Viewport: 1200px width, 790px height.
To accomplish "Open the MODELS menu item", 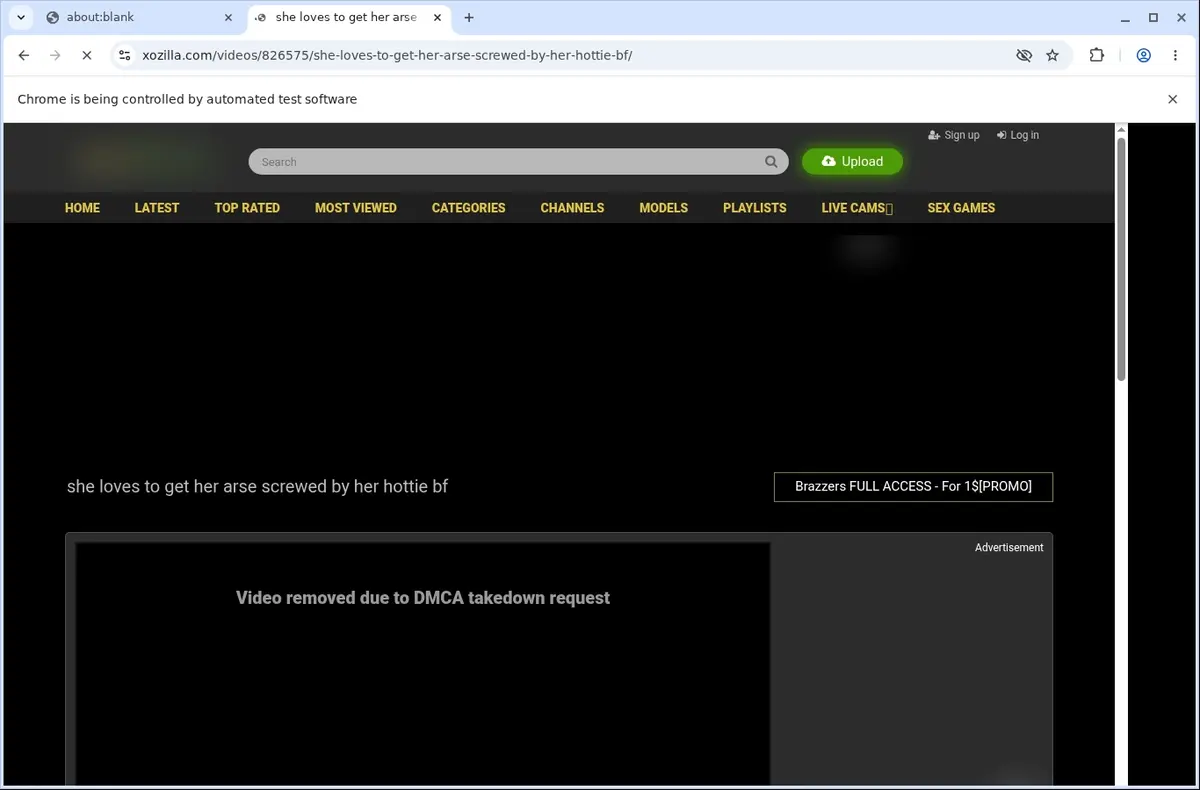I will (664, 208).
